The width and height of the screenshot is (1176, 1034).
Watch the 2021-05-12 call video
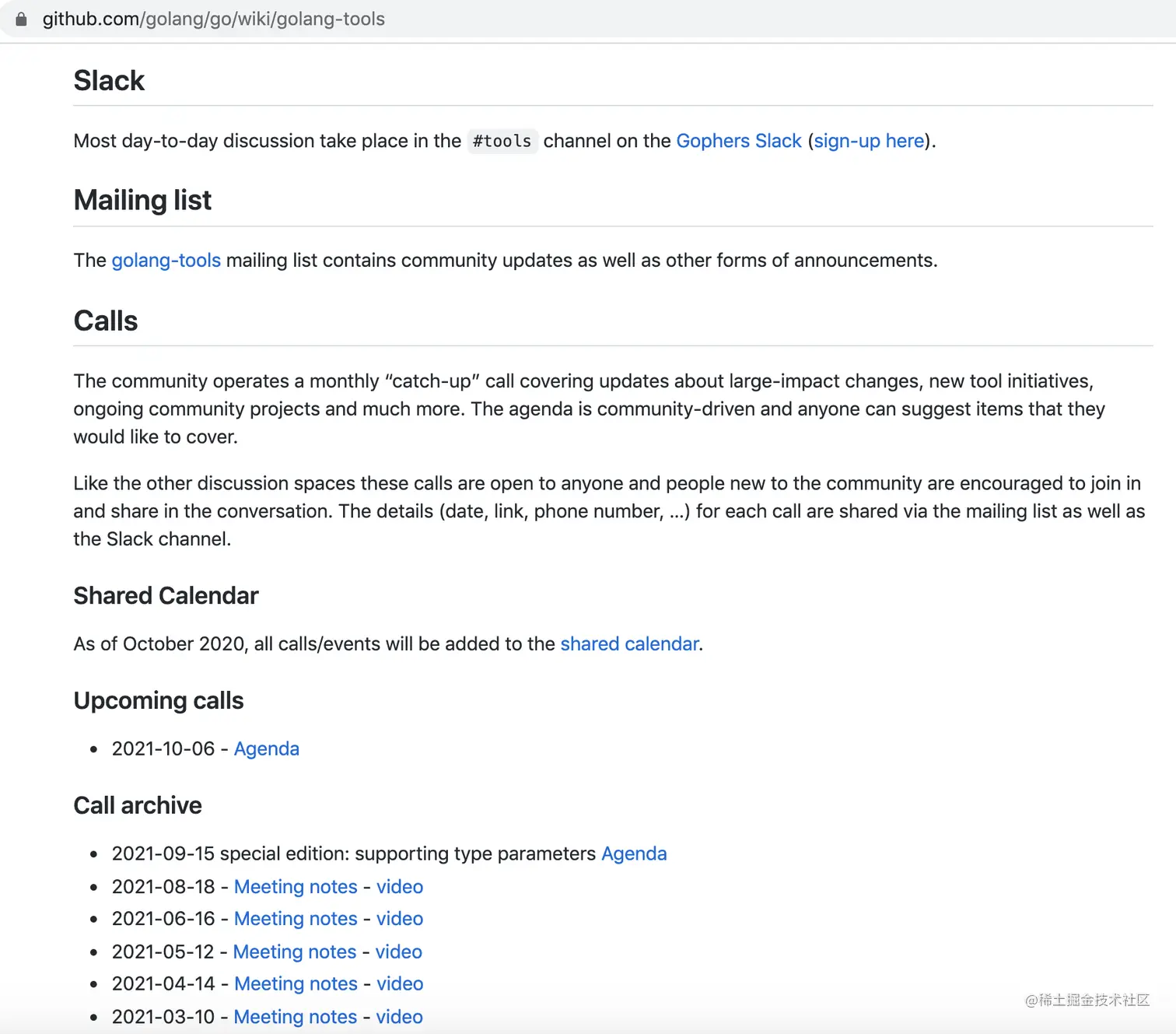399,952
